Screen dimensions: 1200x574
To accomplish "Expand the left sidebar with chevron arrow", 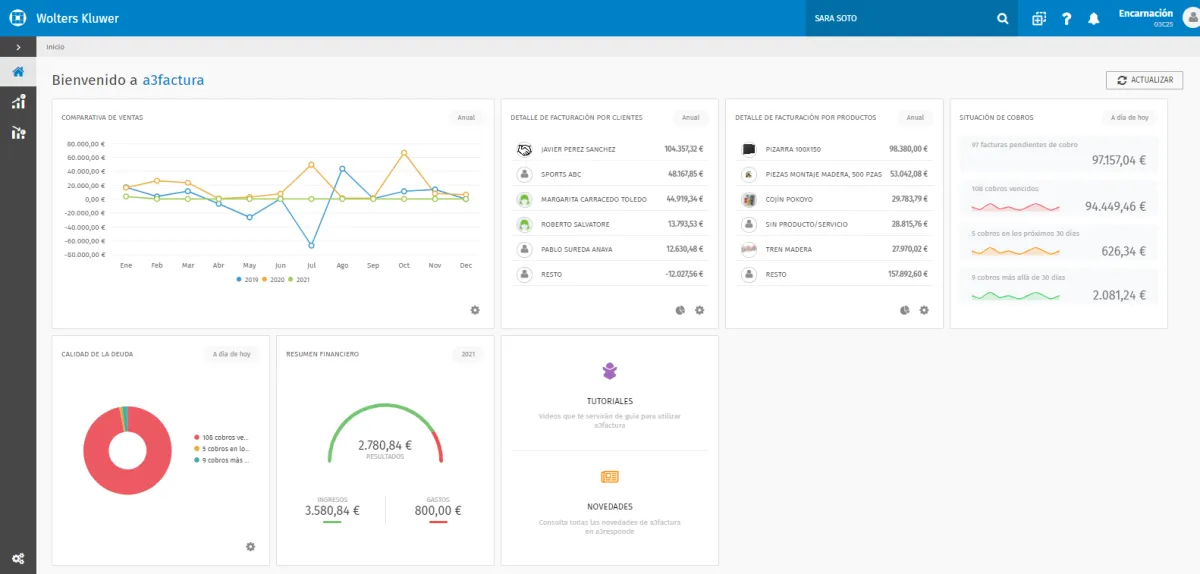I will pyautogui.click(x=18, y=47).
